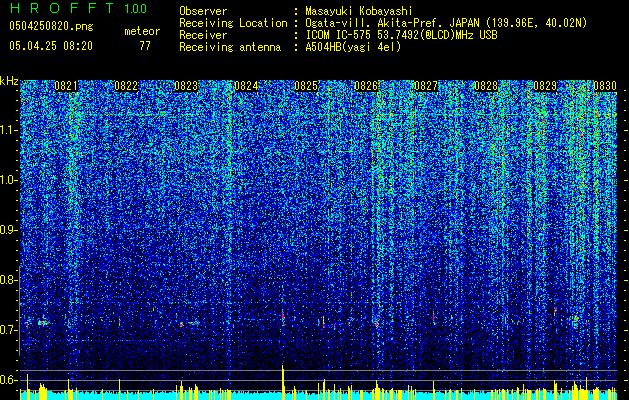Click the 1.0 kHz axis label
Screen dimensions: 629x400
[x=9, y=180]
